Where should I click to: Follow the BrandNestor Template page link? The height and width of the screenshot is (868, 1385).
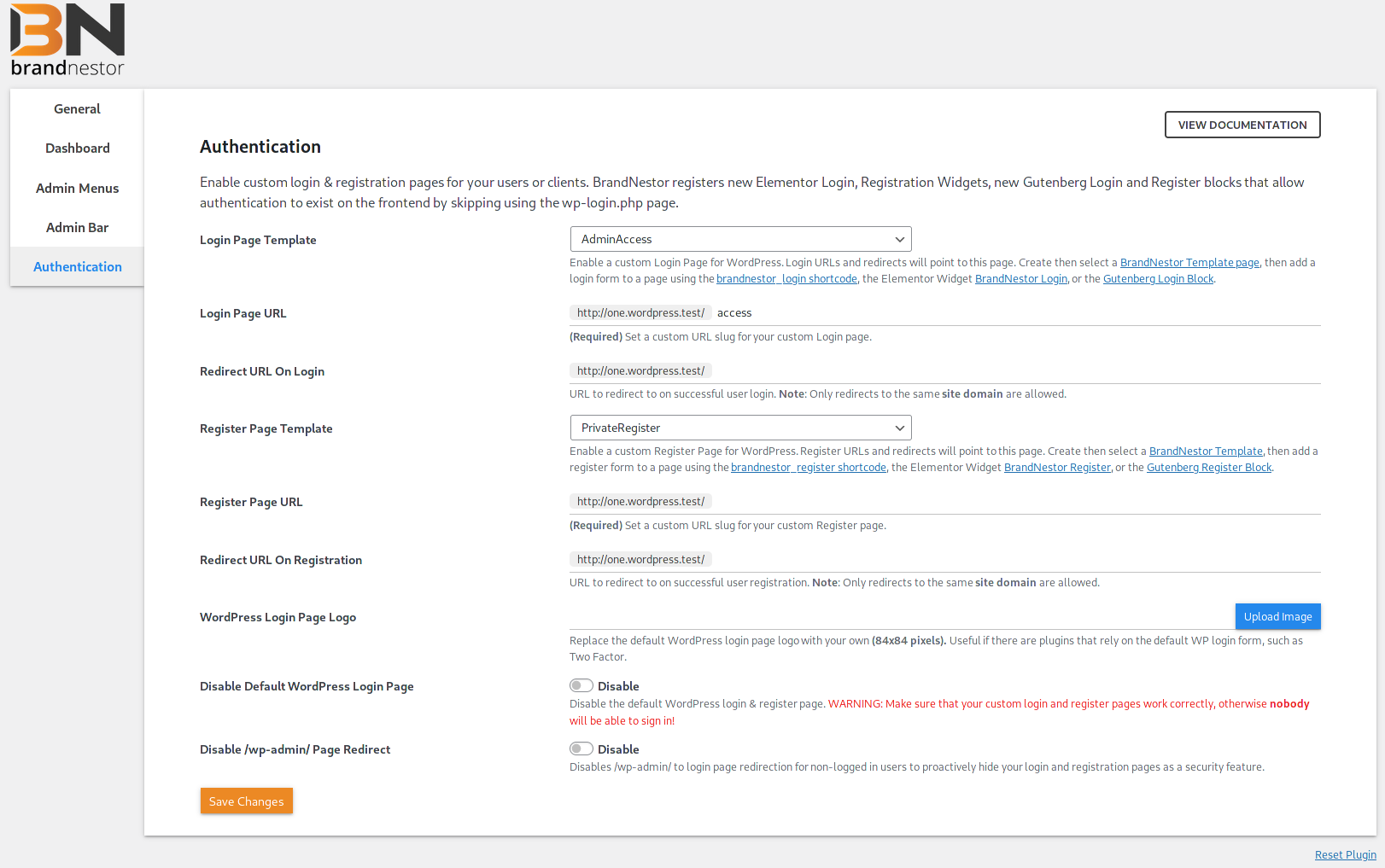(x=1189, y=263)
